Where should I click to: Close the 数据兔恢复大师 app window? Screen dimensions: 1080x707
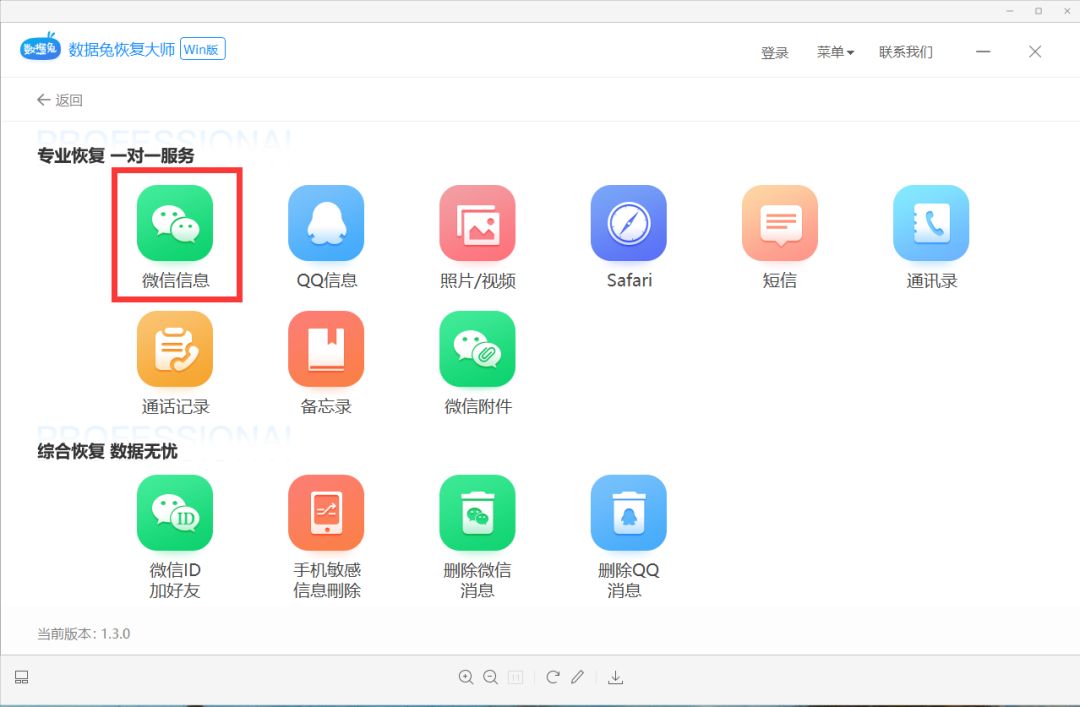click(x=1035, y=52)
